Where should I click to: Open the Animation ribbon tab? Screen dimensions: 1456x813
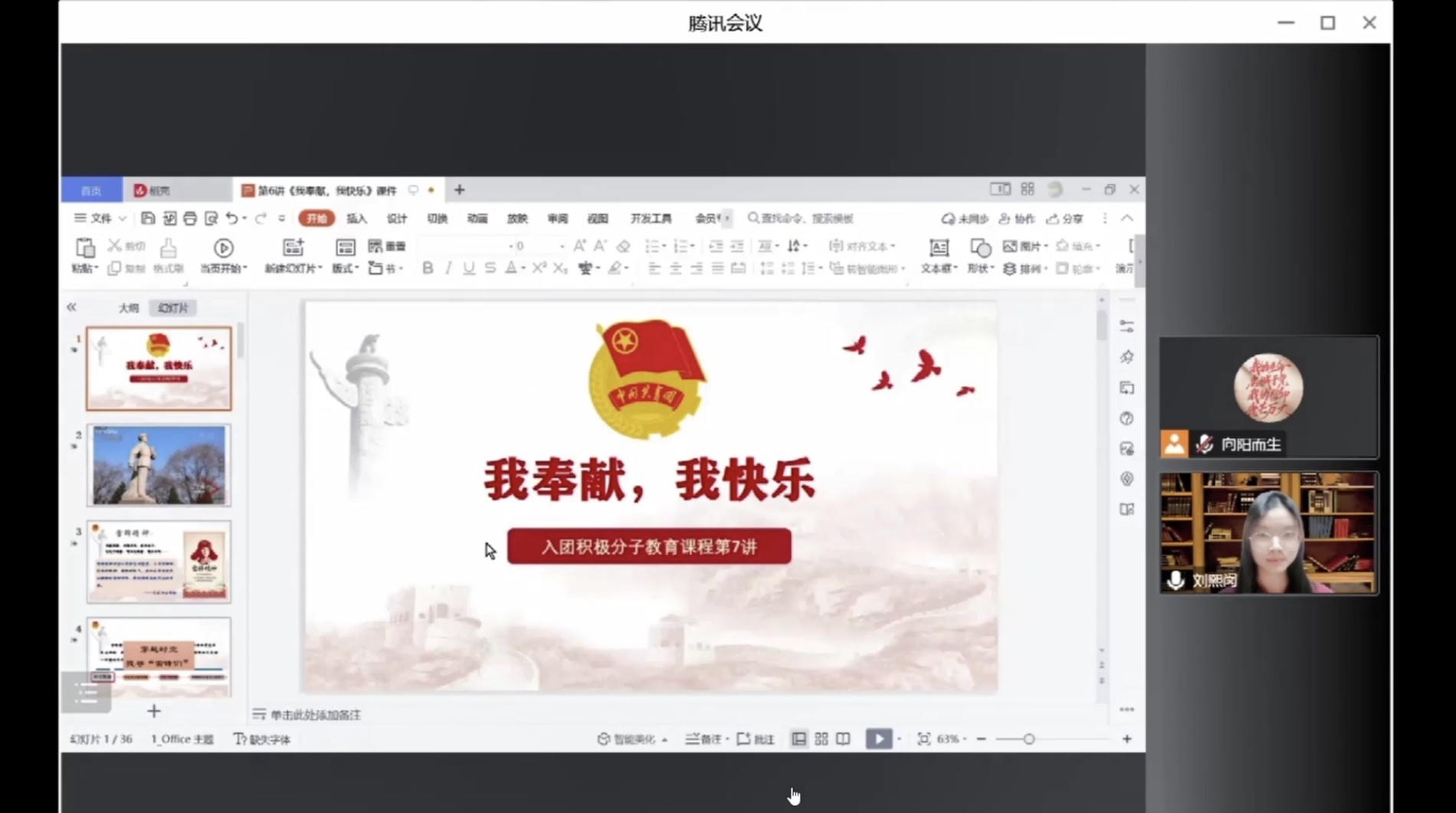pyautogui.click(x=477, y=218)
